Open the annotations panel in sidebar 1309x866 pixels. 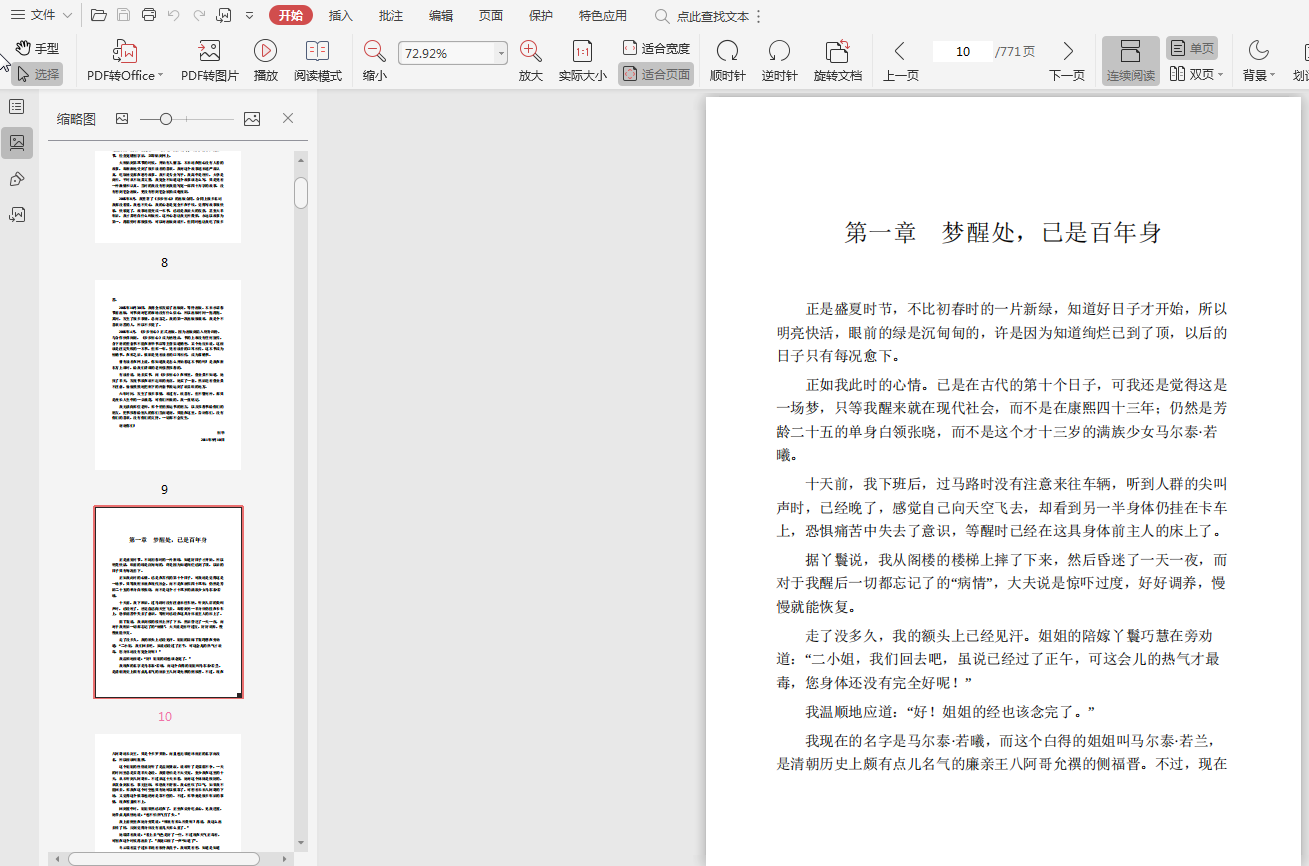tap(17, 214)
